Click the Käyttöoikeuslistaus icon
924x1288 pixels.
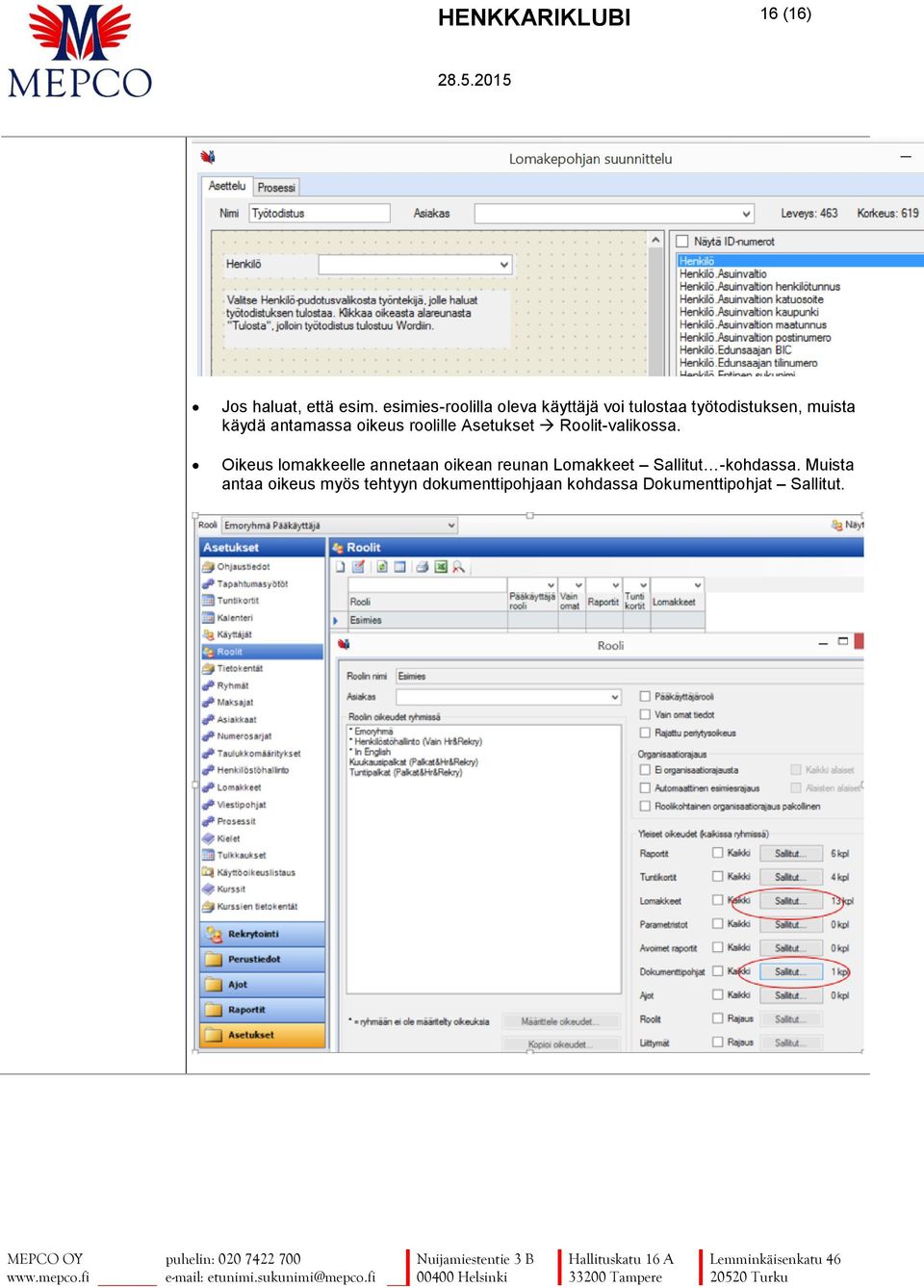coord(208,872)
